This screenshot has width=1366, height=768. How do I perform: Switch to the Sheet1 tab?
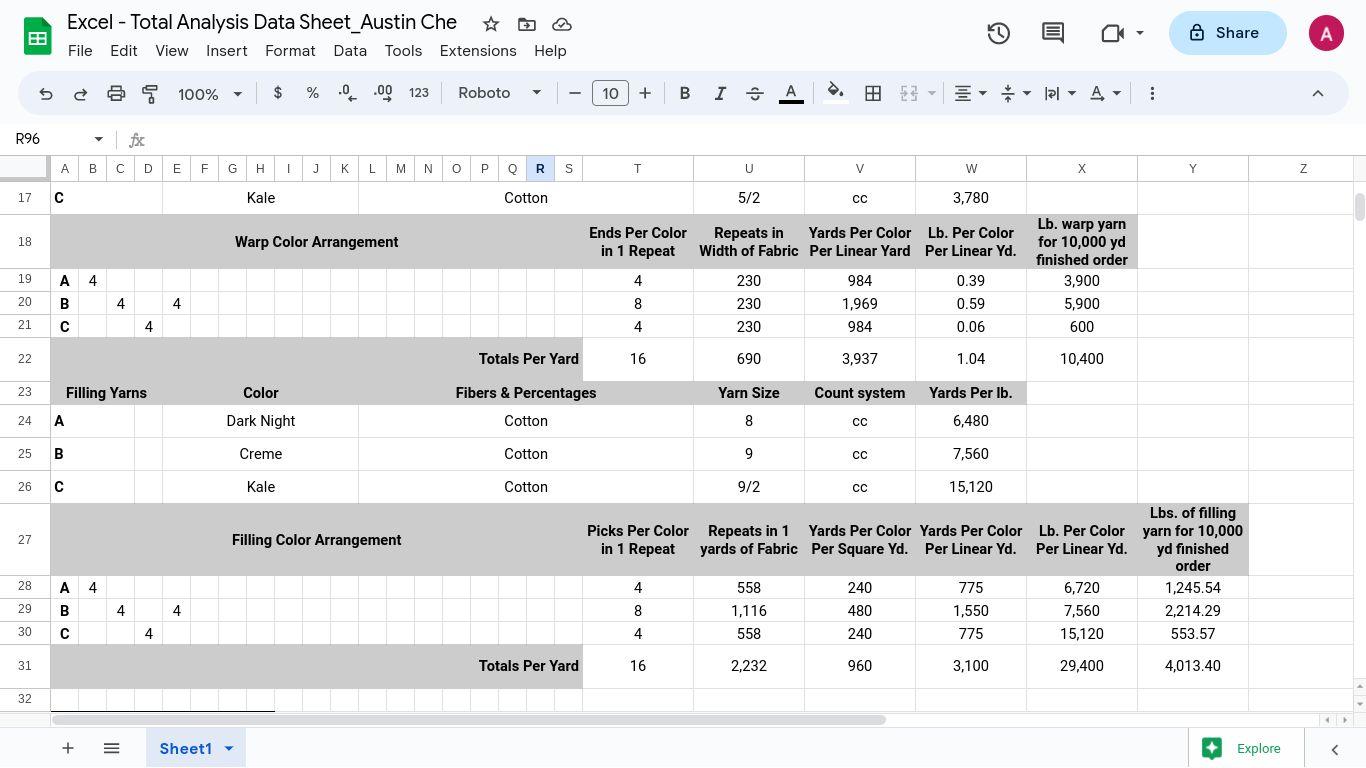pos(185,749)
